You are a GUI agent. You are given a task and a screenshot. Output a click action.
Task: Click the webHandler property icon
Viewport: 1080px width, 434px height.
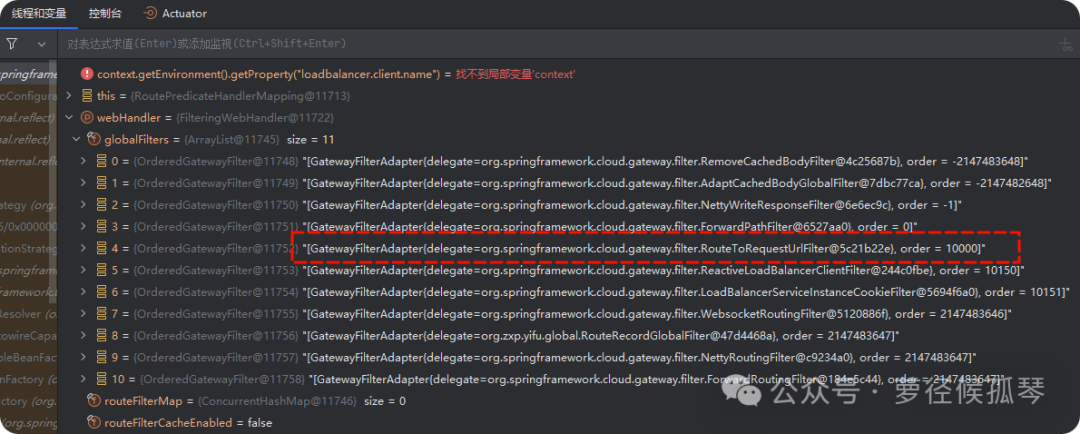[x=87, y=118]
